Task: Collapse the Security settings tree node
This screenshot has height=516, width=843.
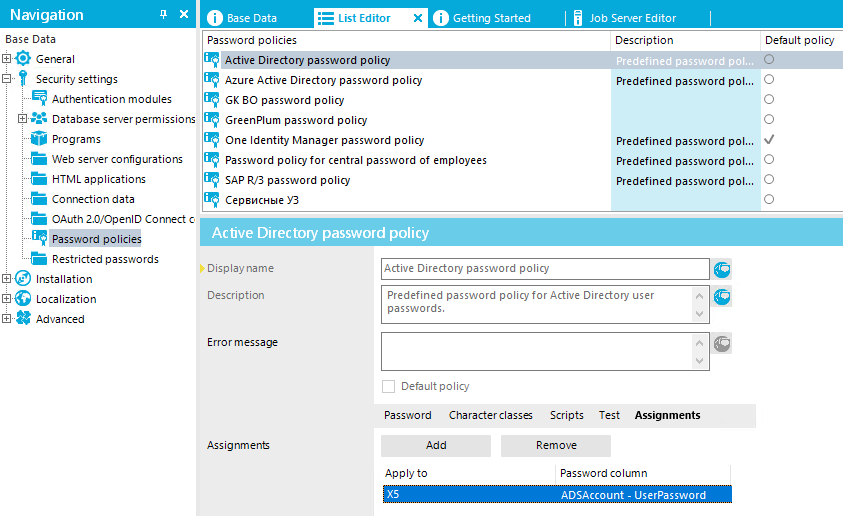Action: click(7, 79)
